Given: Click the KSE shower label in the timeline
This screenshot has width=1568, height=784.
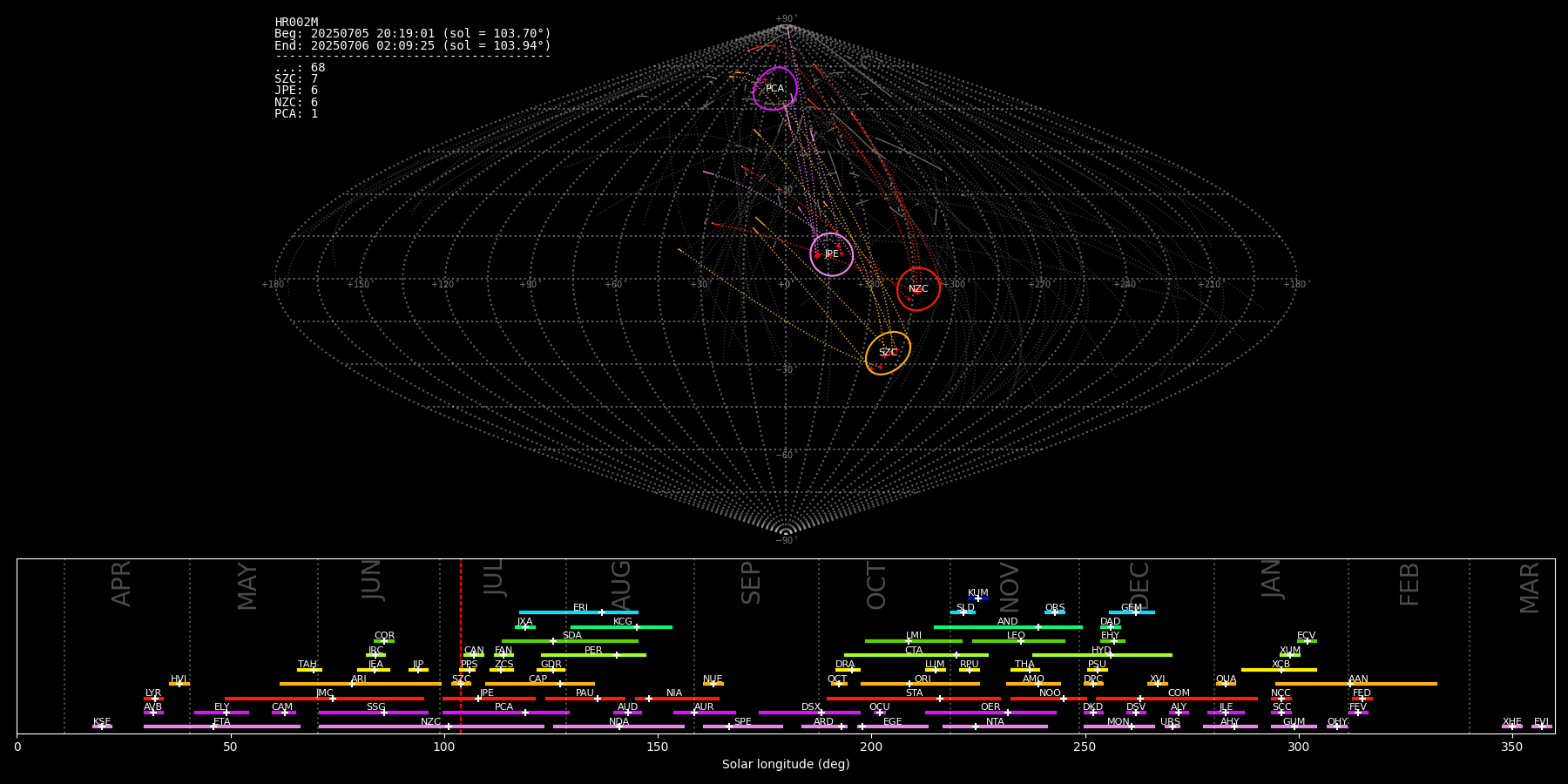Looking at the screenshot, I should click(102, 722).
